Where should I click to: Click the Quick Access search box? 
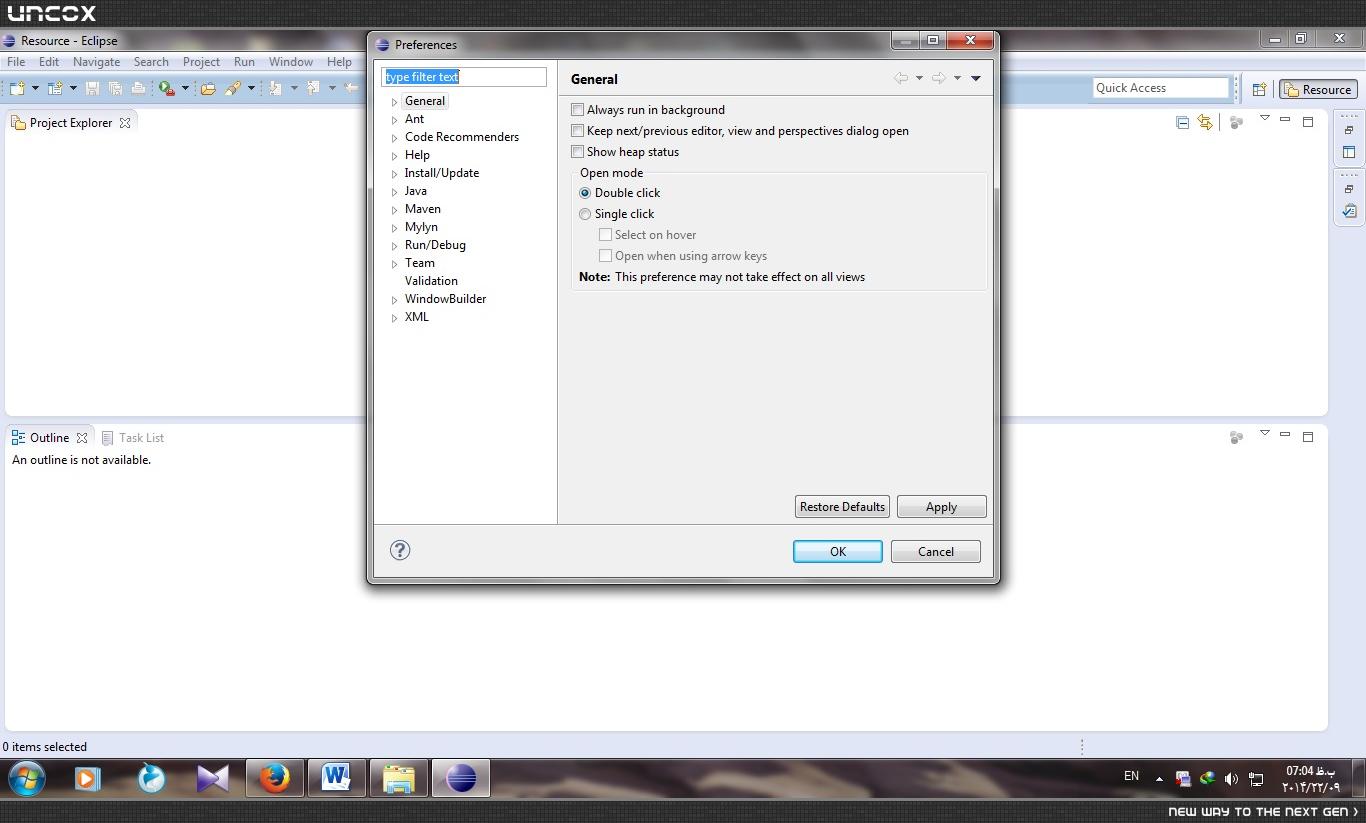[1160, 88]
